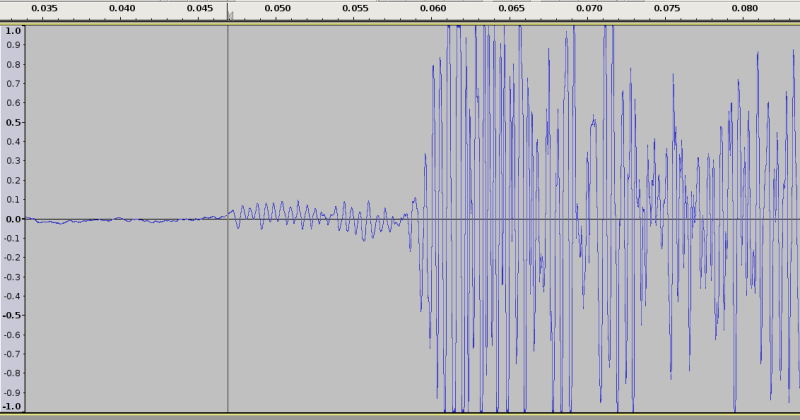Screen dimensions: 800x420
Task: Click the 1.0 label on the vertical scale
Action: 12,31
